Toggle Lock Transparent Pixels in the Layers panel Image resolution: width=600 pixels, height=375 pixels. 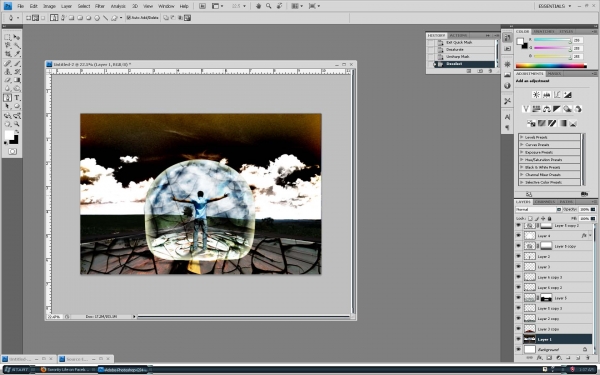point(530,218)
